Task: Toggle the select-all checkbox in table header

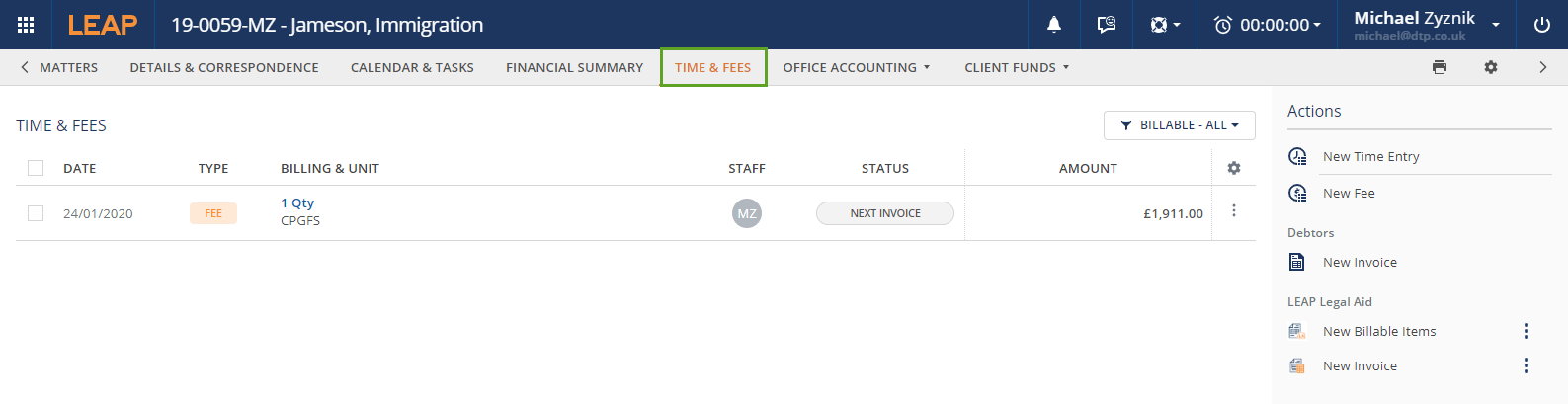Action: 36,168
